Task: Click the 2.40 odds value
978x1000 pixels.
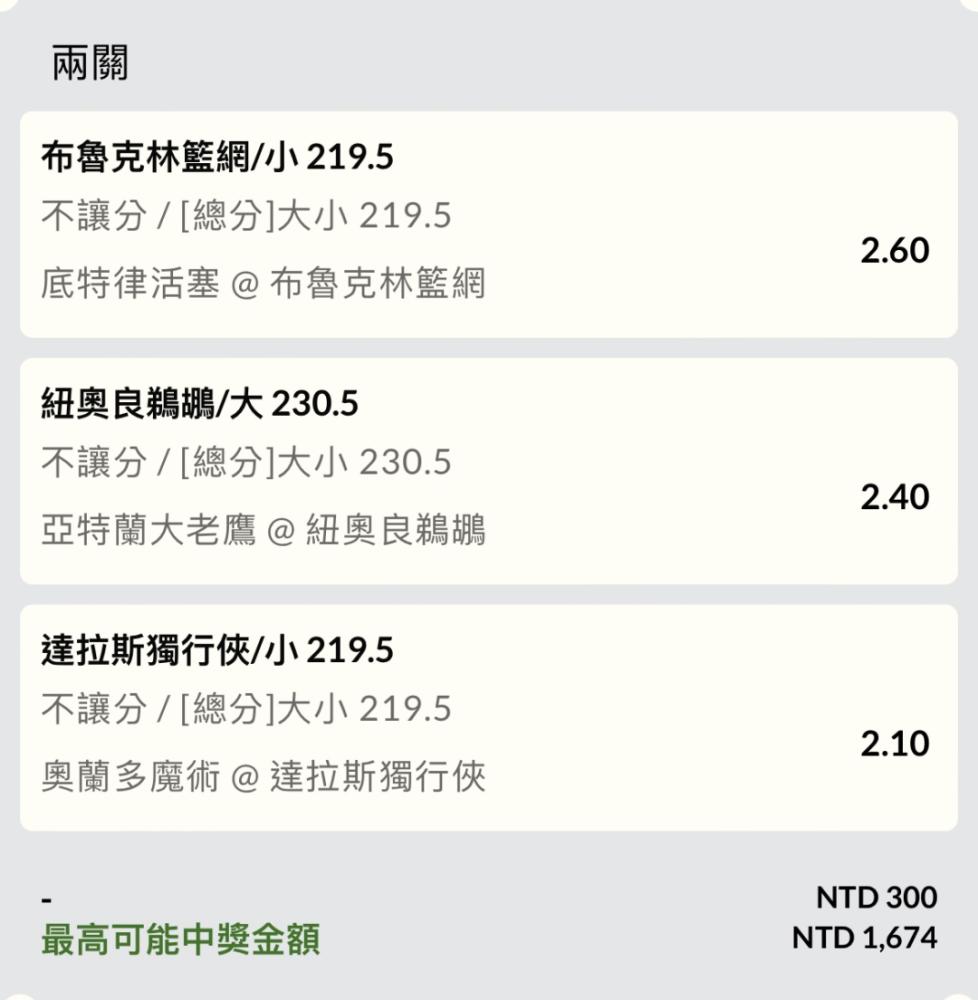Action: click(x=894, y=497)
